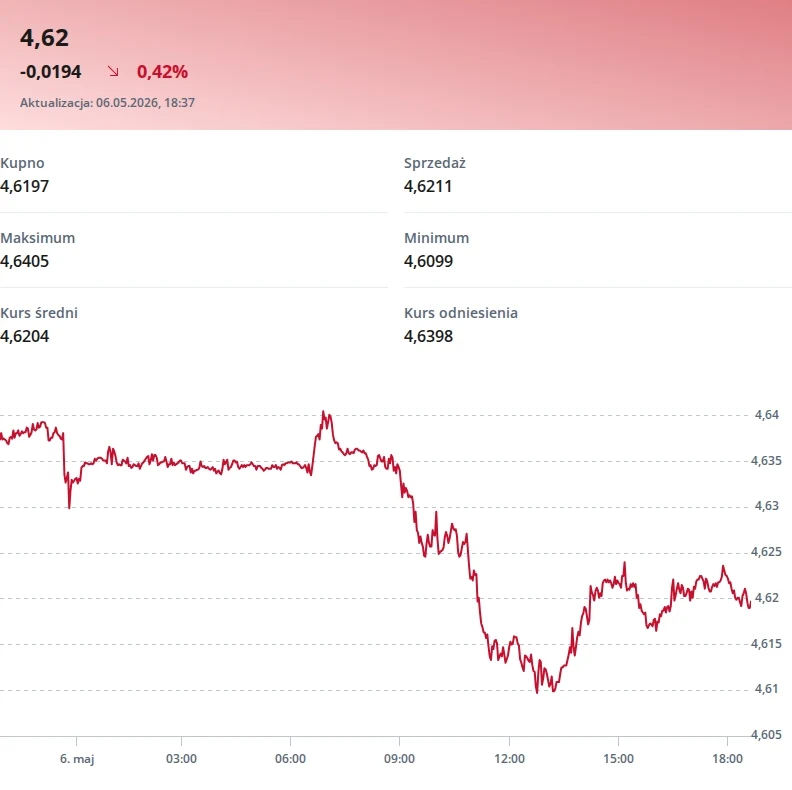This screenshot has height=790, width=792.
Task: Click the Maksimum value 4,6405
Action: 25,261
